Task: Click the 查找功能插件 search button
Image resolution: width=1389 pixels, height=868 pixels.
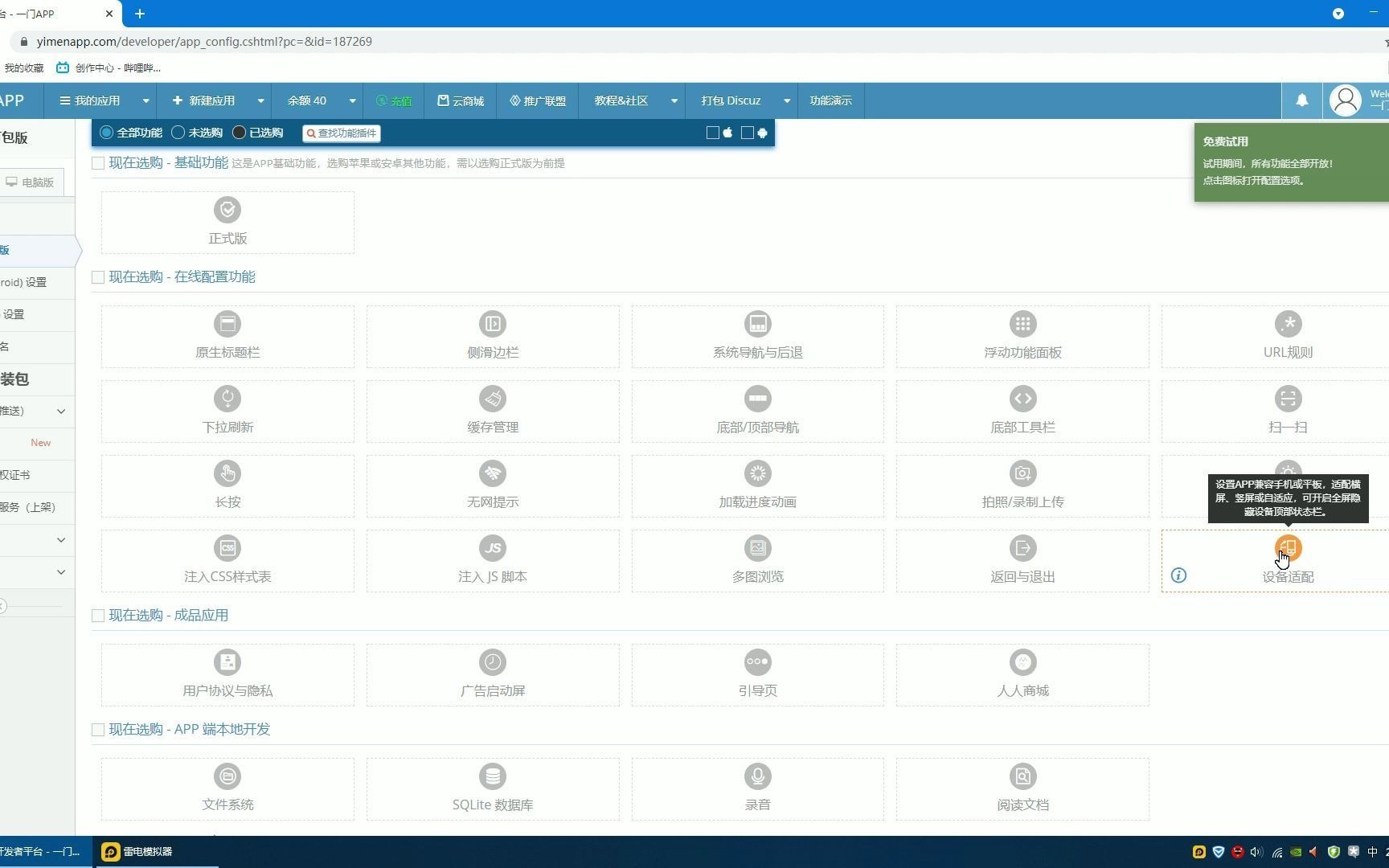Action: 342,133
